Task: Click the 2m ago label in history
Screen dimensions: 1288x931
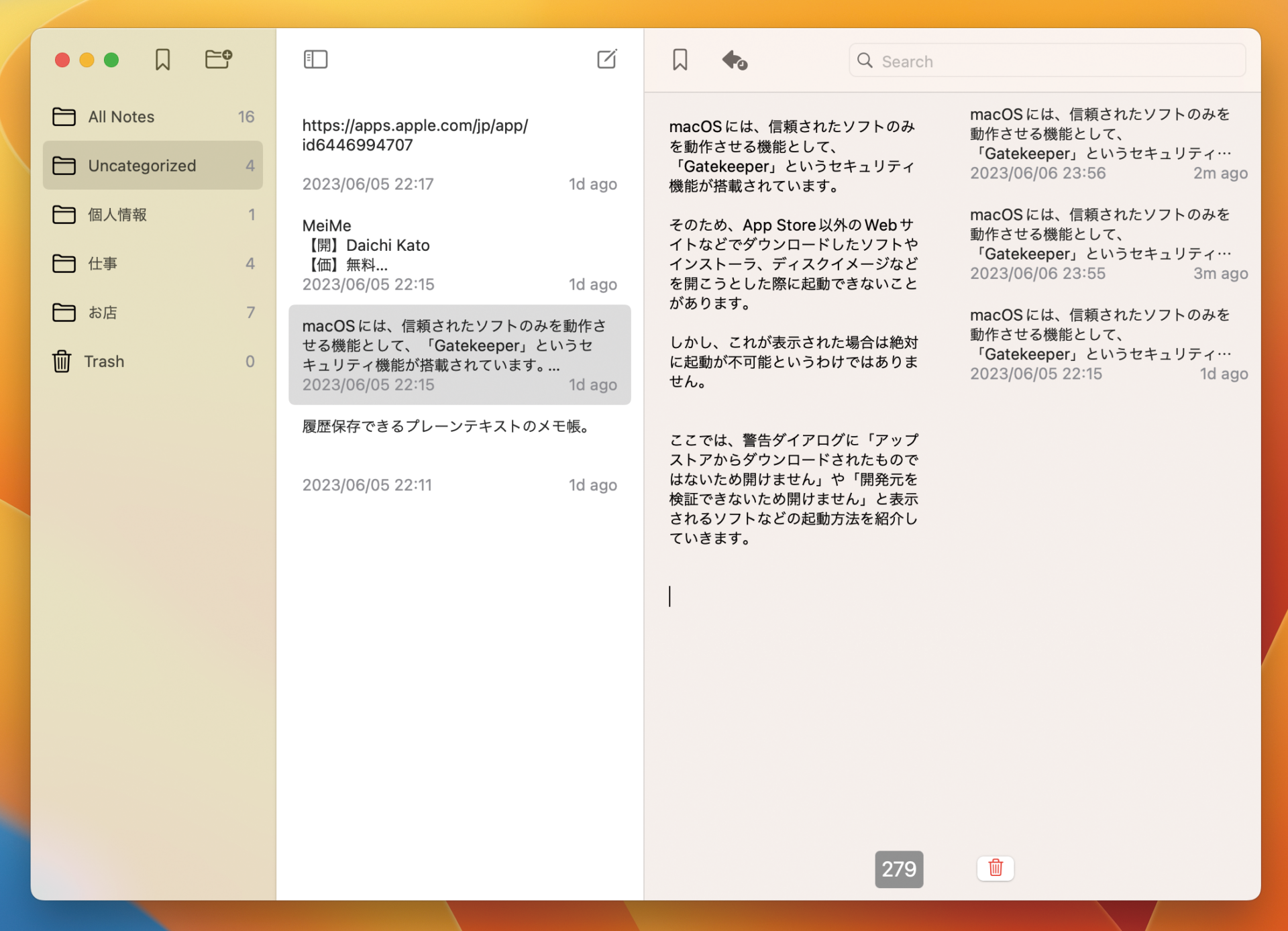Action: pyautogui.click(x=1220, y=173)
